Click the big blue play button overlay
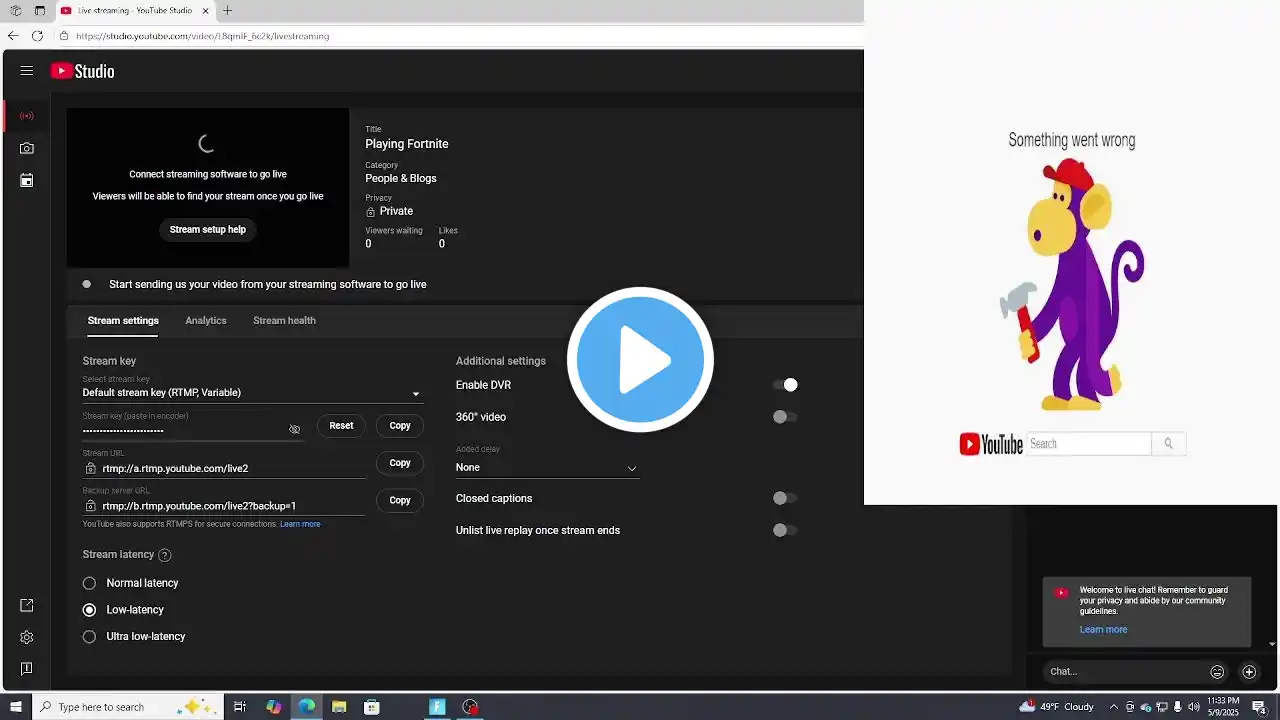The height and width of the screenshot is (720, 1280). coord(640,360)
